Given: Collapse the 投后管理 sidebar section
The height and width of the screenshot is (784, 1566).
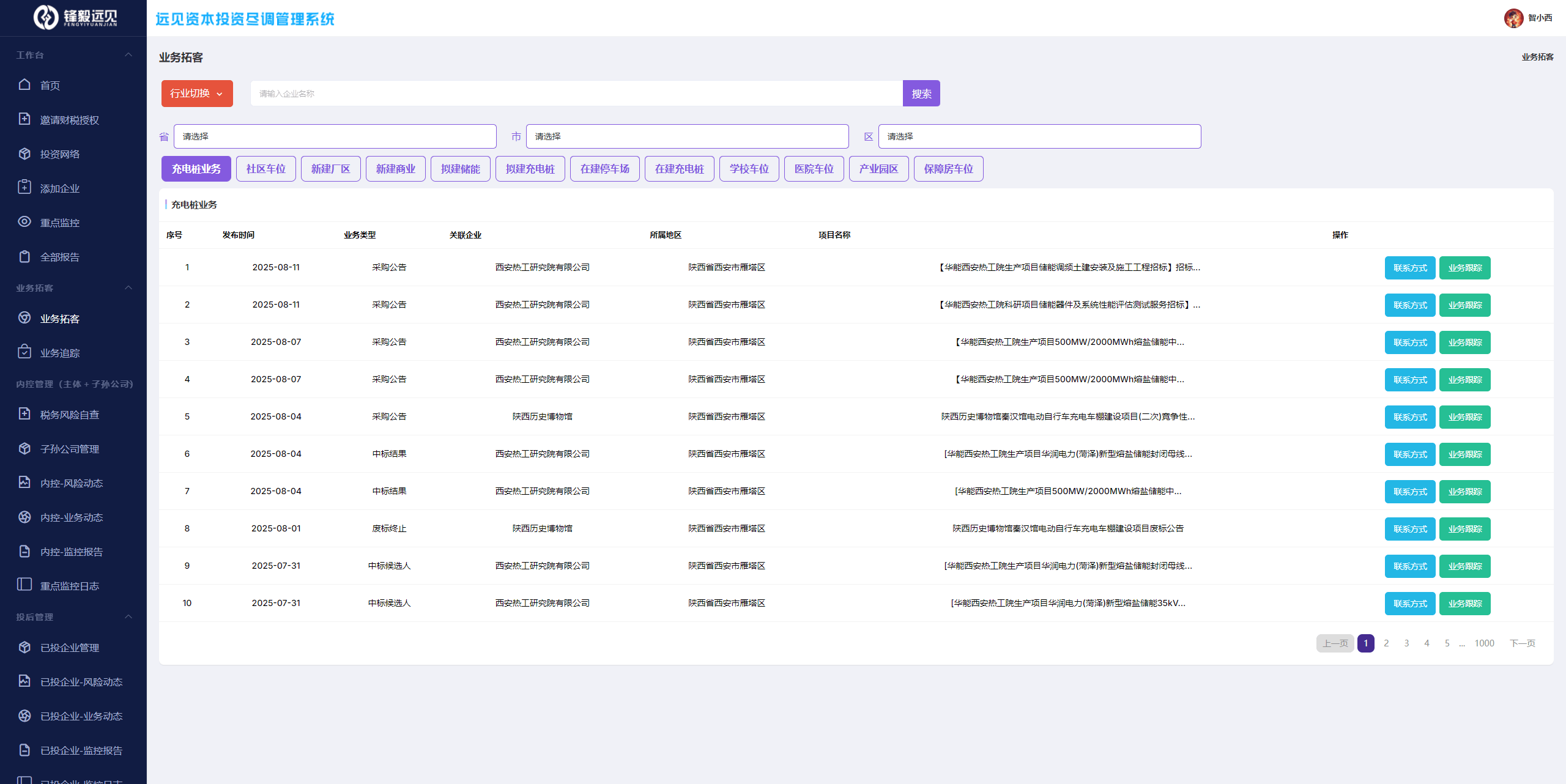Looking at the screenshot, I should pyautogui.click(x=128, y=616).
